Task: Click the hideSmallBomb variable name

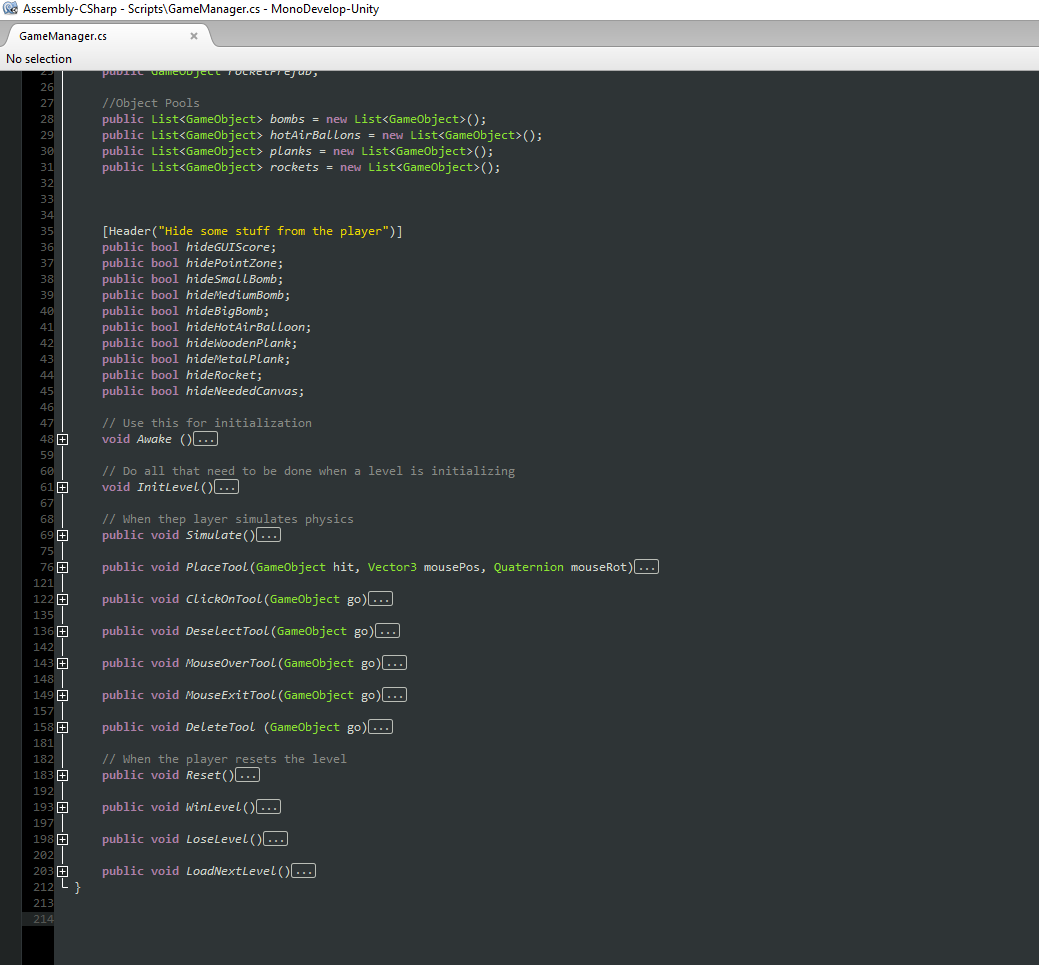Action: (231, 279)
